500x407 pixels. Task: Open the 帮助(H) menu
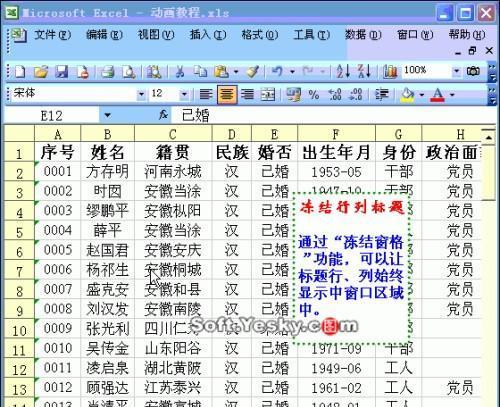pos(467,34)
